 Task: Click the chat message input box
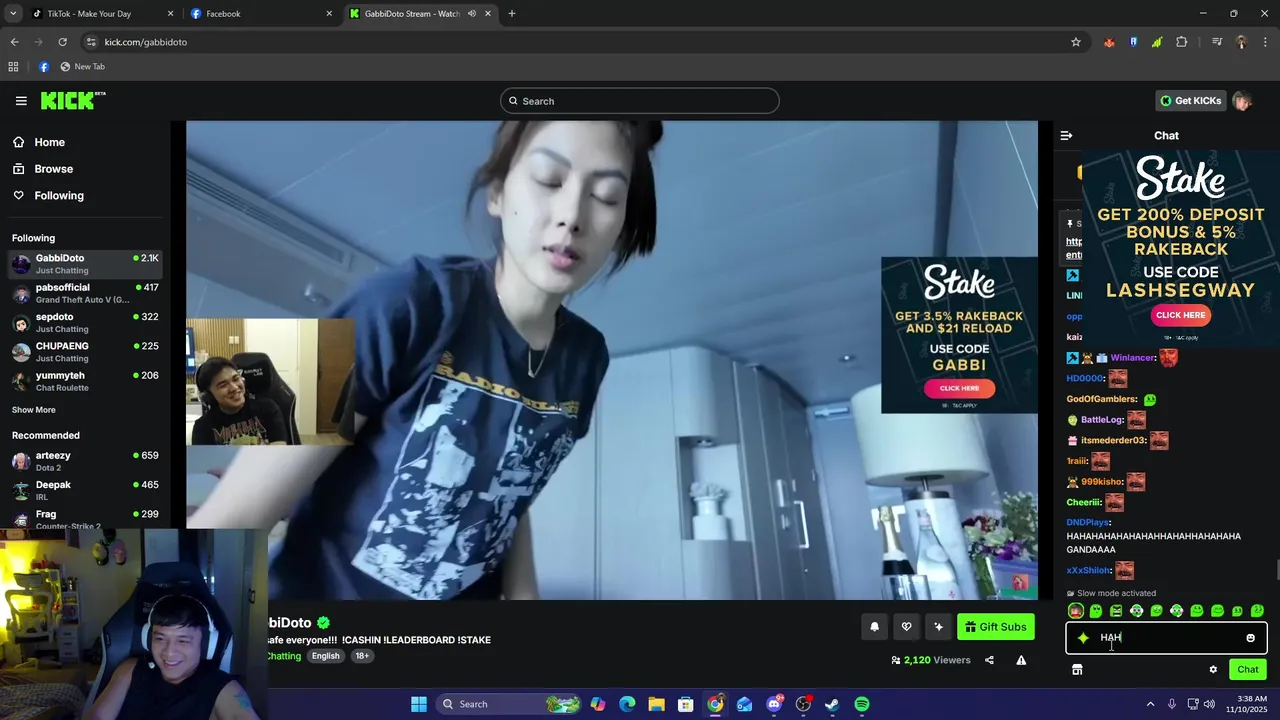(x=1166, y=638)
